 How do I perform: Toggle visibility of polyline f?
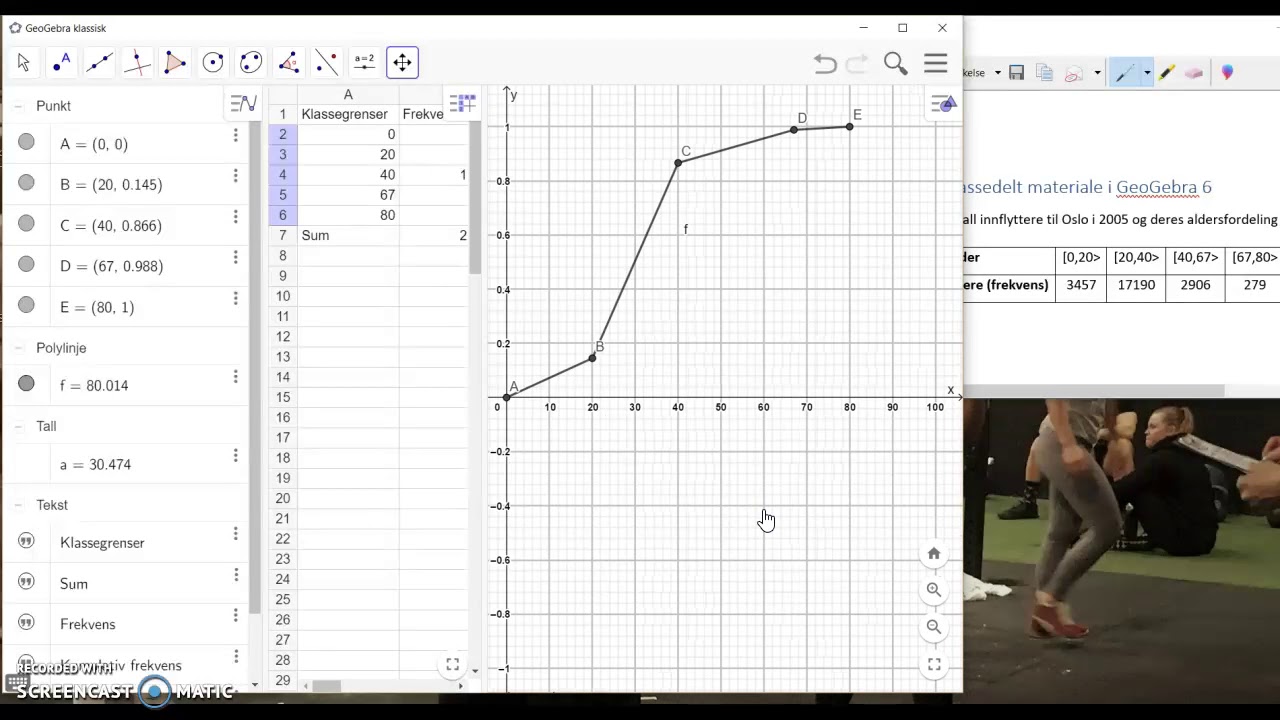pos(26,383)
